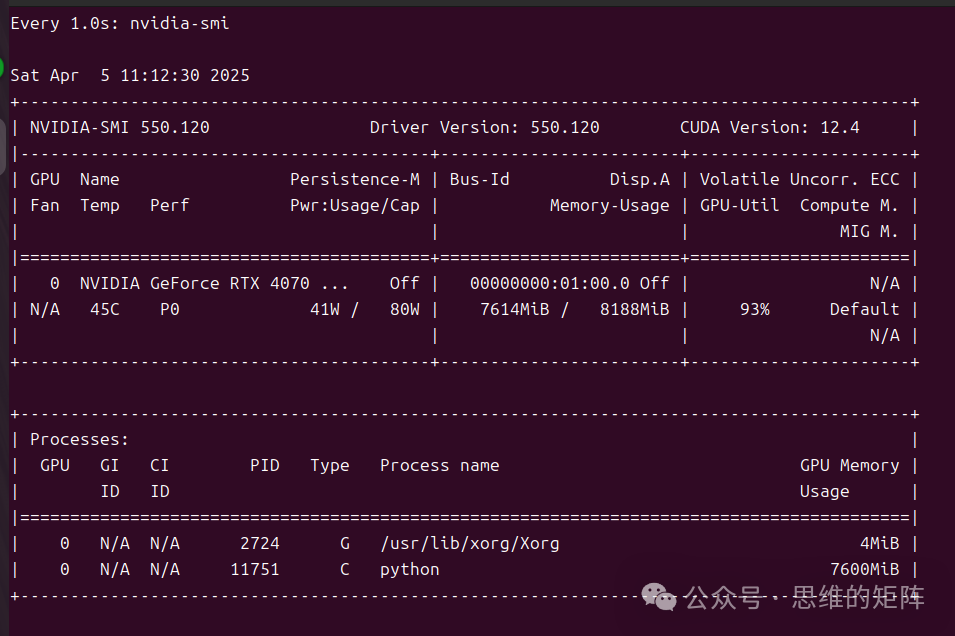This screenshot has height=636, width=955.
Task: Click the 'Pwr:Usage/Cap' header
Action: click(354, 206)
